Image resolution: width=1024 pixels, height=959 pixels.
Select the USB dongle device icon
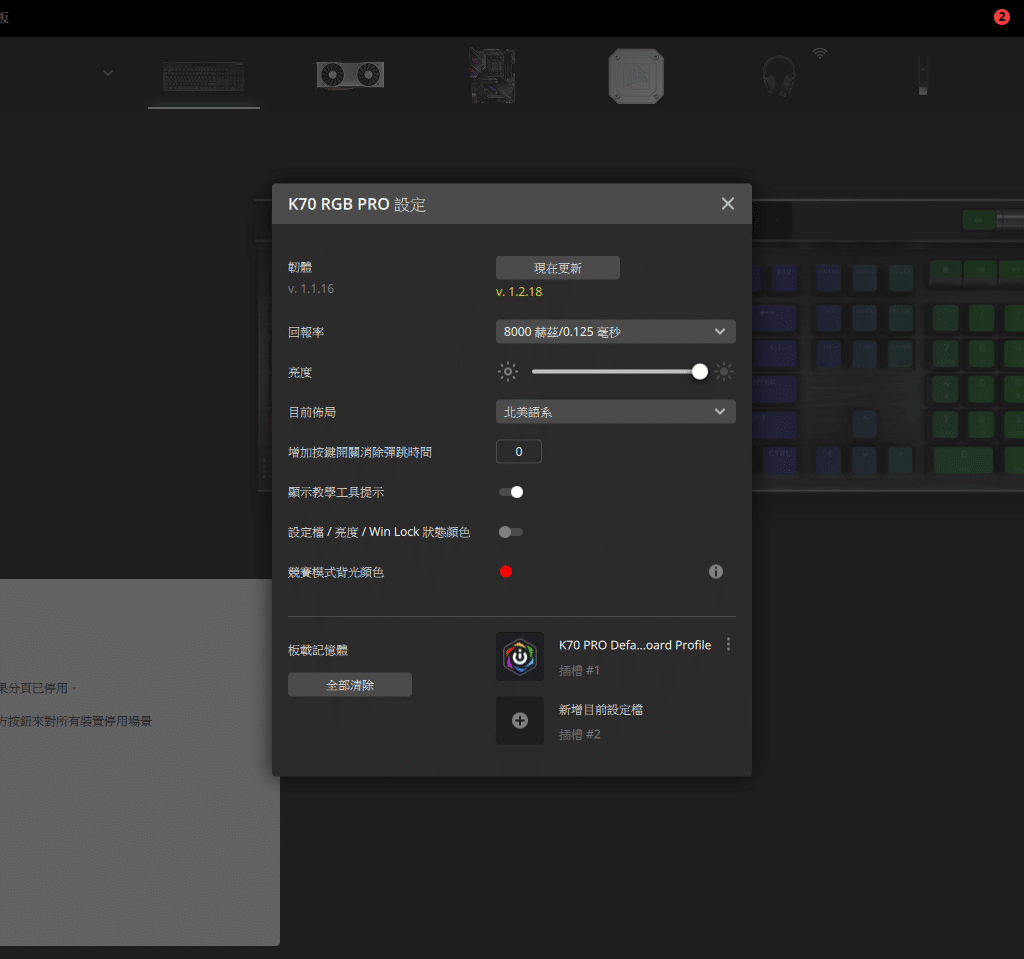(922, 76)
